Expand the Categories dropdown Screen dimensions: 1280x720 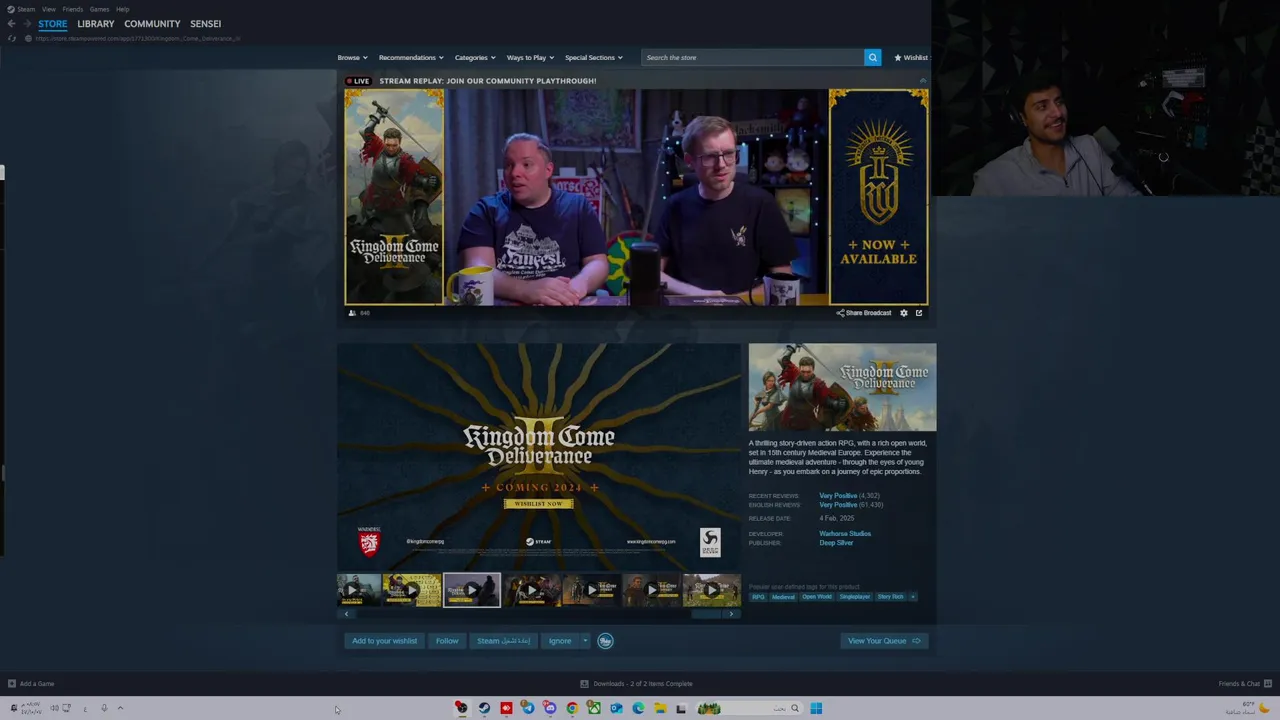click(x=474, y=57)
